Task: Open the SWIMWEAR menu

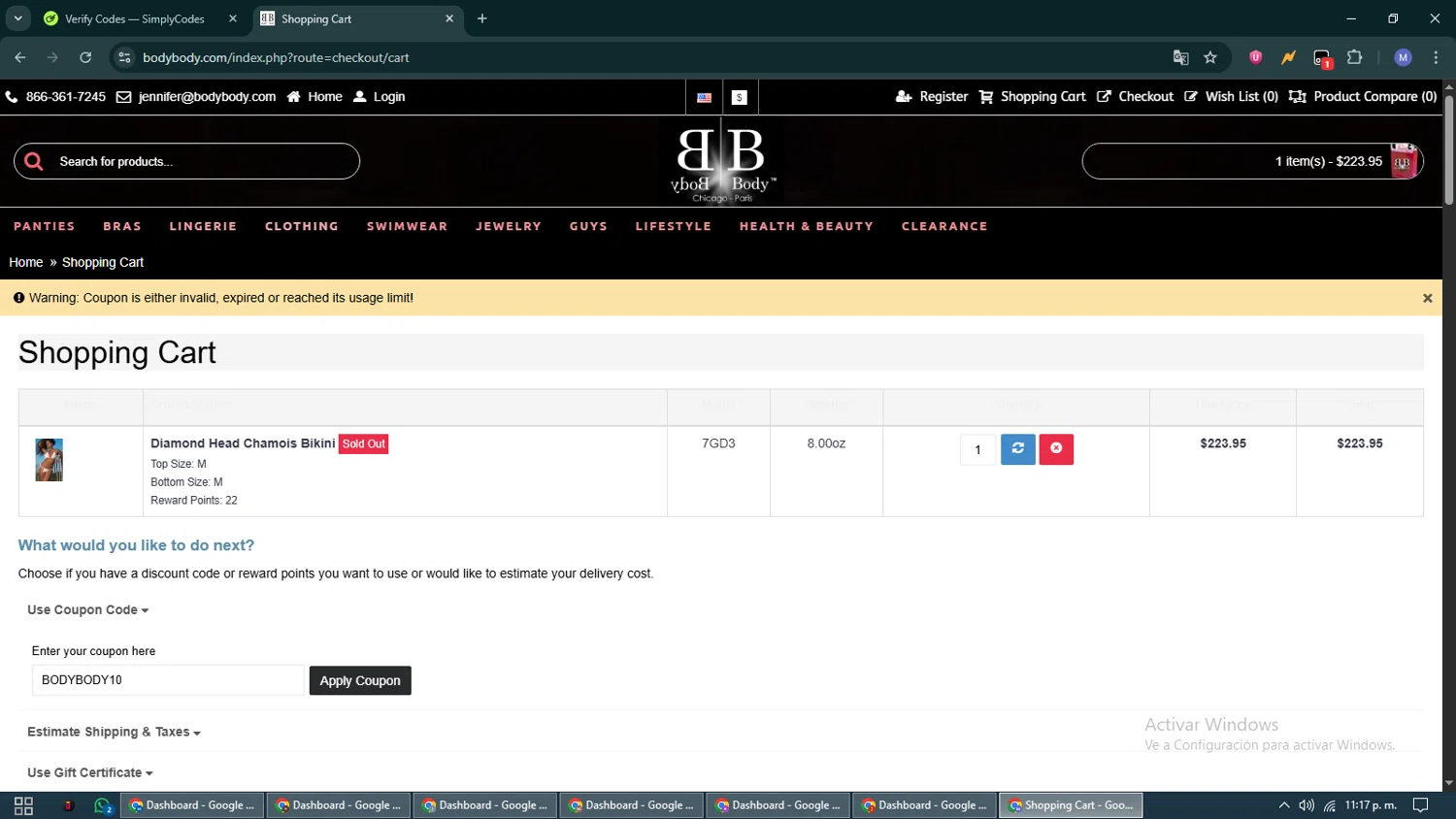Action: (407, 226)
